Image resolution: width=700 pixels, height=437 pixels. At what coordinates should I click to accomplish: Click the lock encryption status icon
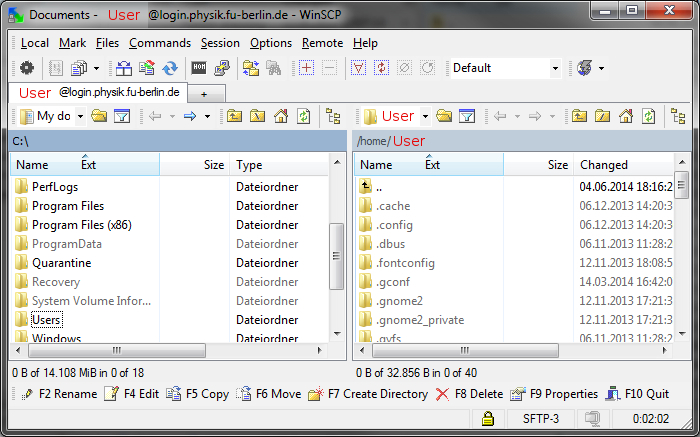pyautogui.click(x=488, y=419)
